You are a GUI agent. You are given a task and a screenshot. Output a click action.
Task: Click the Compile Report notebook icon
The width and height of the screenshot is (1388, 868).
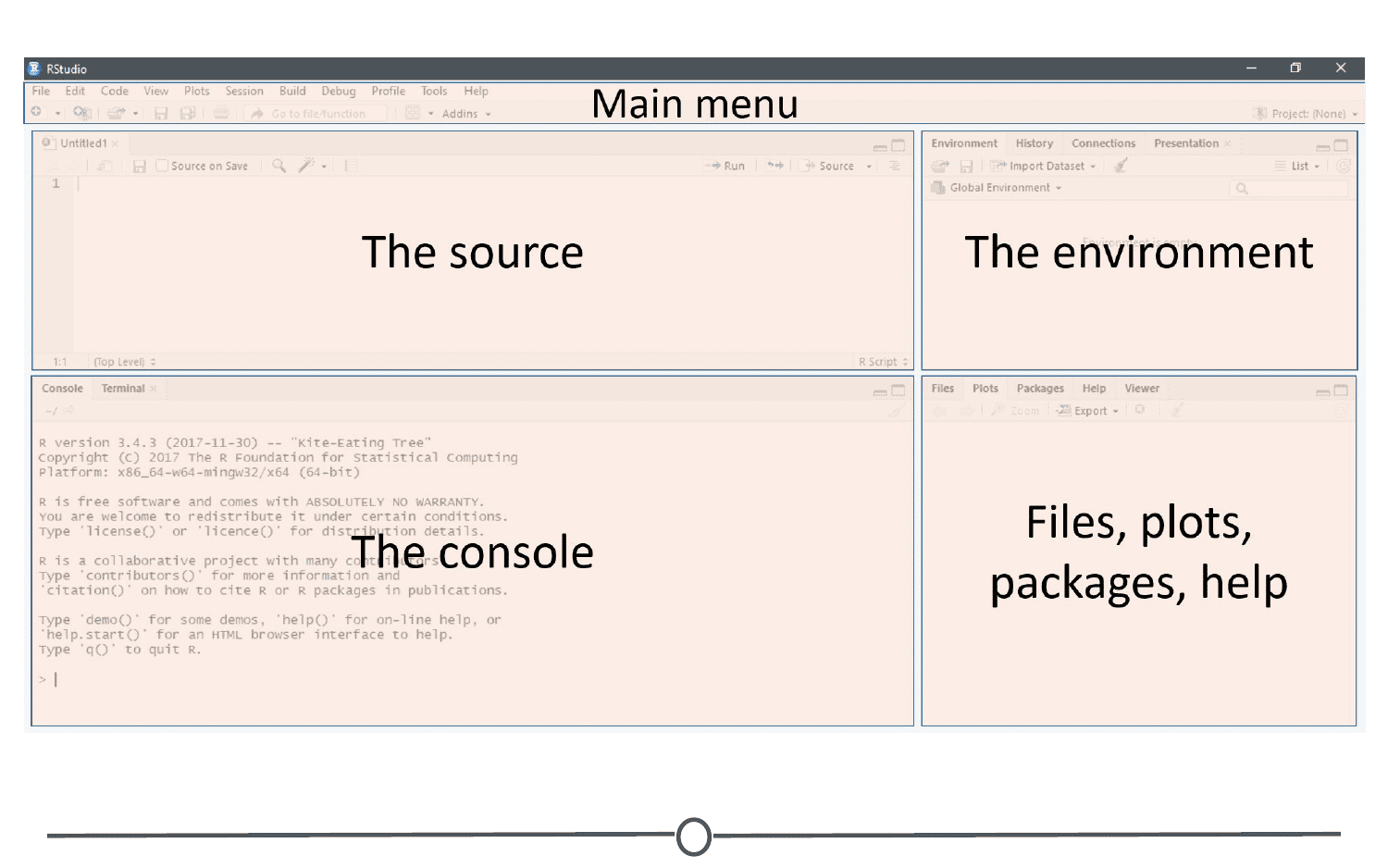(x=352, y=166)
